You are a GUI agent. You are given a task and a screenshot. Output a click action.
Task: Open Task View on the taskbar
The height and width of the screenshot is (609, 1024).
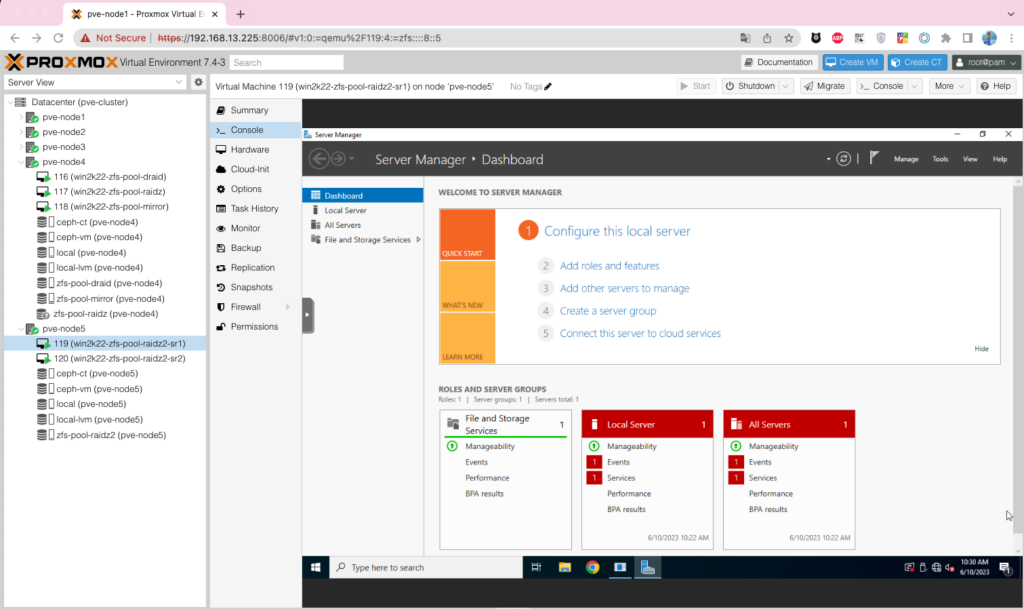(x=537, y=567)
